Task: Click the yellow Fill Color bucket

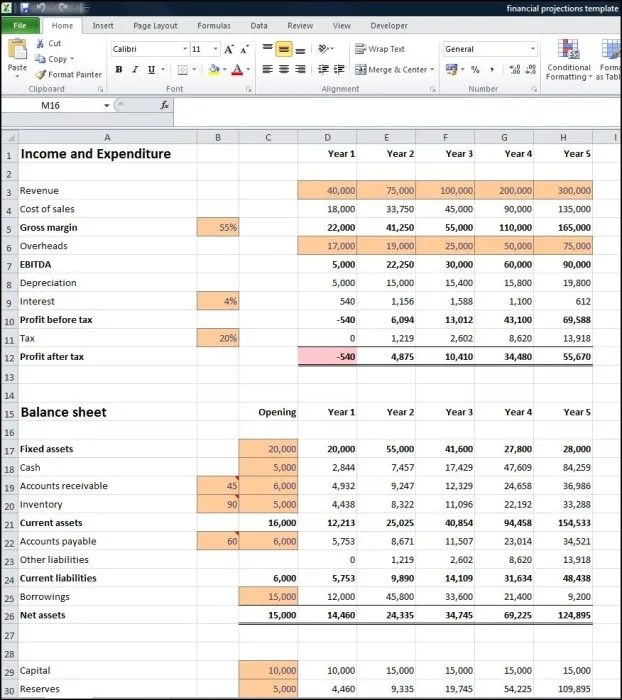Action: point(213,70)
